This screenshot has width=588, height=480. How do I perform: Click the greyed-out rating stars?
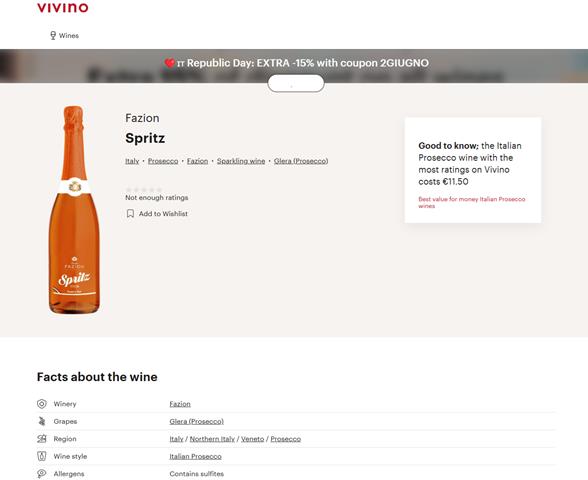pos(144,190)
